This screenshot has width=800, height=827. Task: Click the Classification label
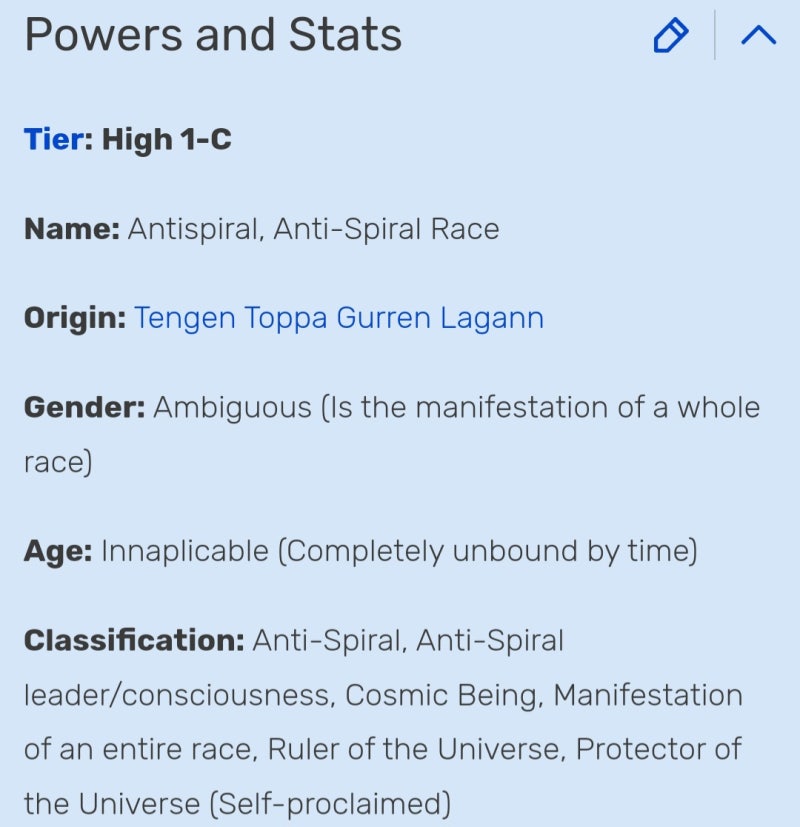[134, 640]
